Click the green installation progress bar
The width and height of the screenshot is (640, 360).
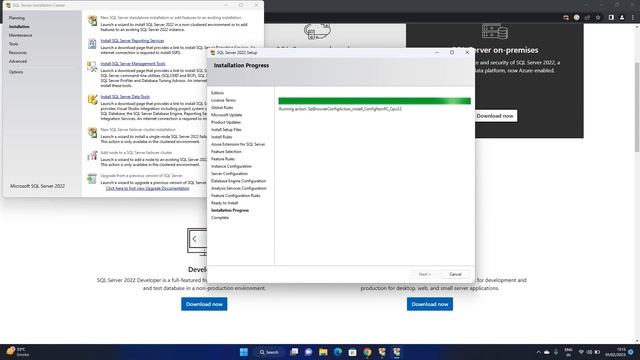pos(374,101)
